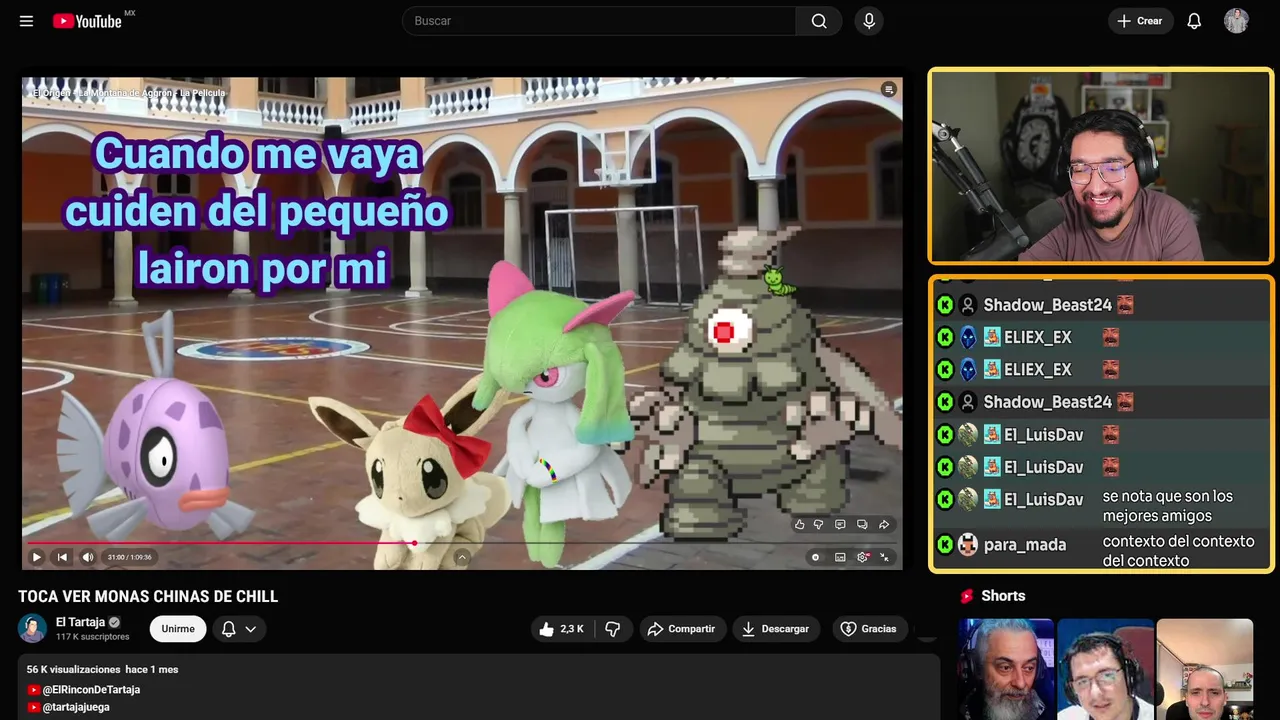This screenshot has width=1280, height=720.
Task: Click the Gracias thanks button
Action: [x=869, y=629]
